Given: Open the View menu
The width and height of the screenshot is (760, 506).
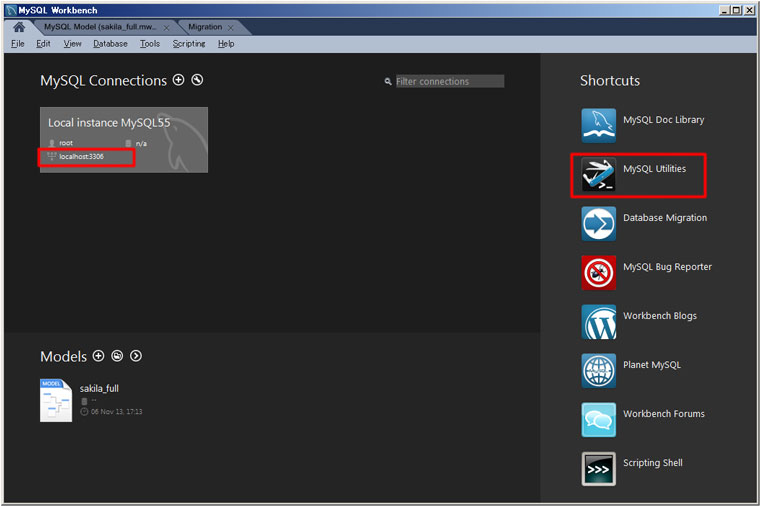Looking at the screenshot, I should coord(72,44).
